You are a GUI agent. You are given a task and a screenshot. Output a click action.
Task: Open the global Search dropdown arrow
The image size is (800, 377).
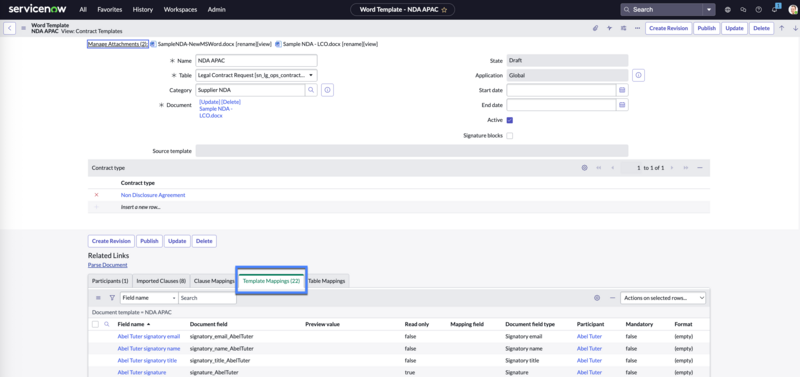[709, 10]
